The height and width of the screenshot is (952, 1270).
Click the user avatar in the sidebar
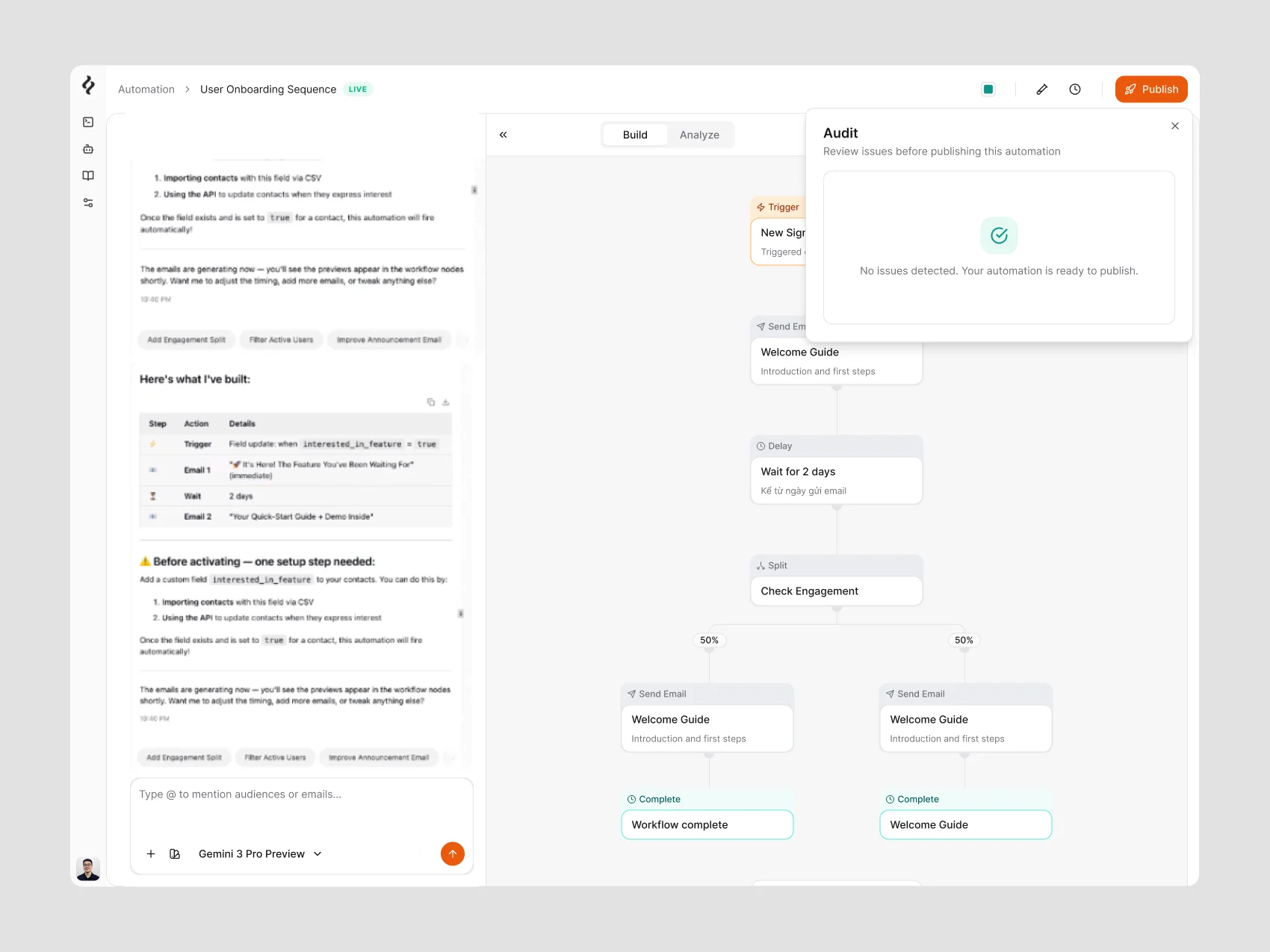click(x=88, y=869)
